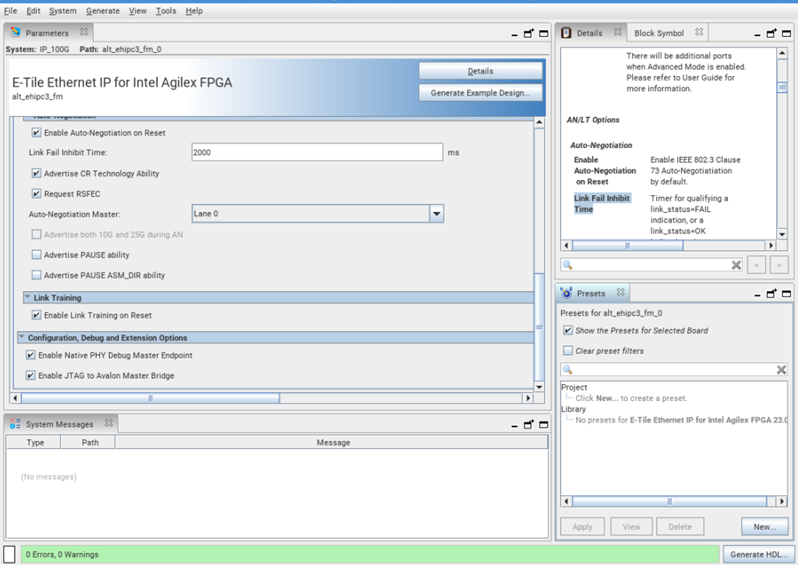Close the Parameters tab with its X icon
The image size is (799, 566).
(x=84, y=32)
